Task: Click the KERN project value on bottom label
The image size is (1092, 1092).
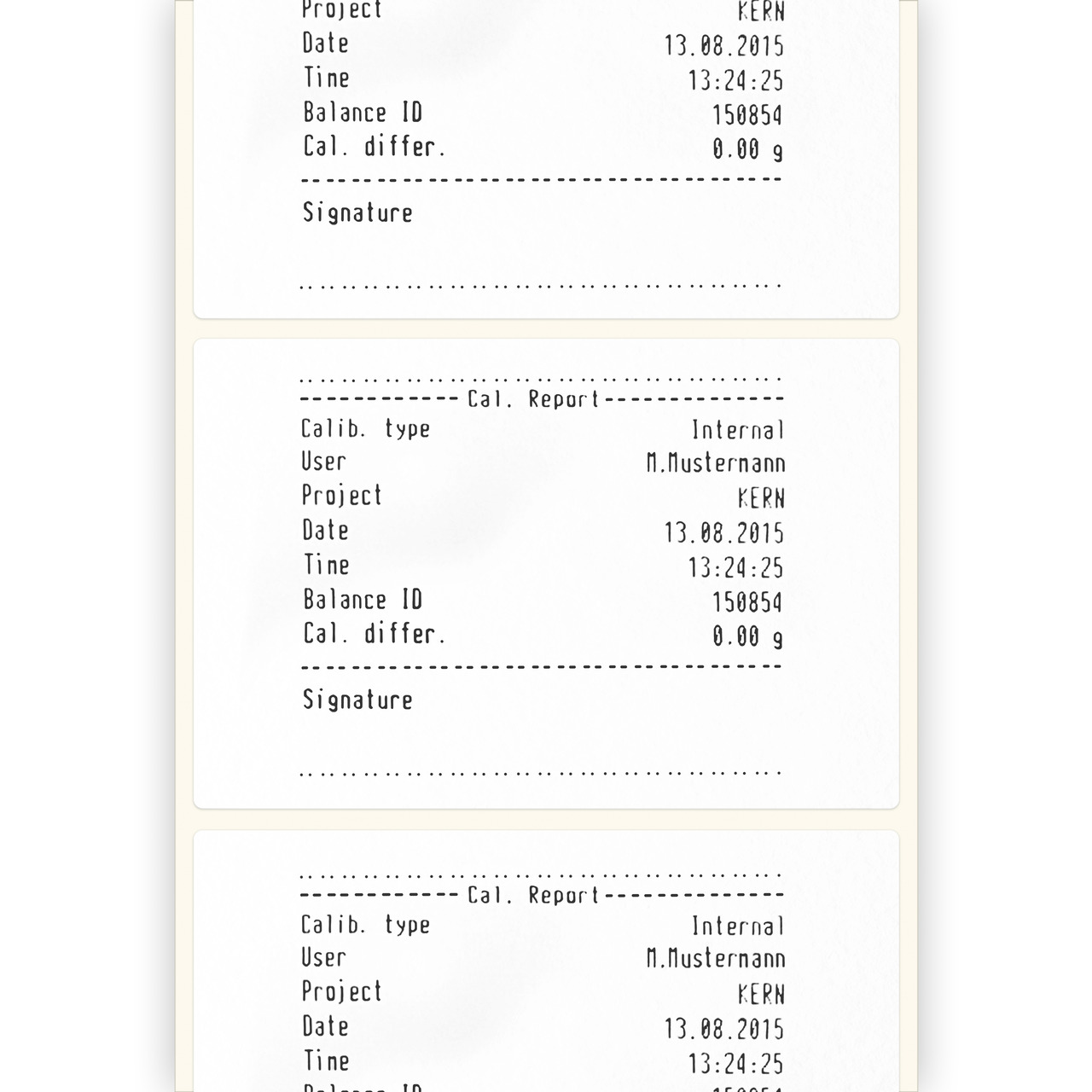Action: point(761,995)
